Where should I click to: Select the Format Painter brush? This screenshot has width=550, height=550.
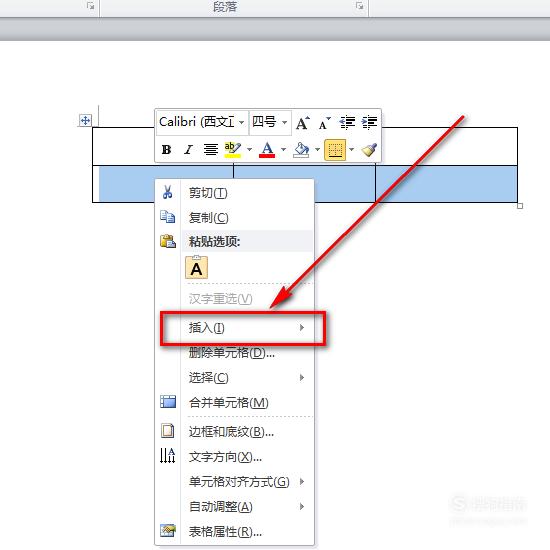[x=369, y=150]
